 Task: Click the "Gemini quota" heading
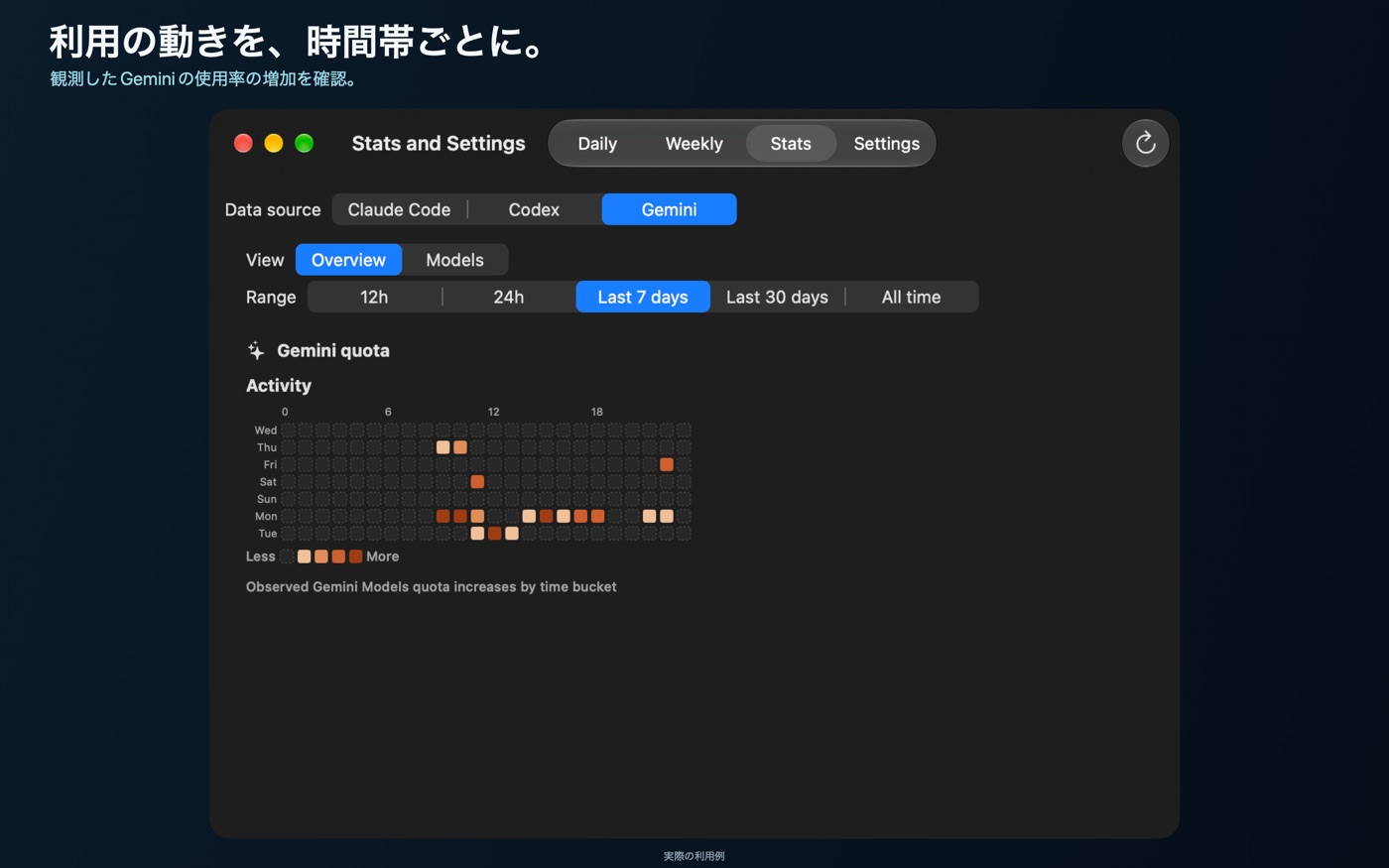coord(333,350)
